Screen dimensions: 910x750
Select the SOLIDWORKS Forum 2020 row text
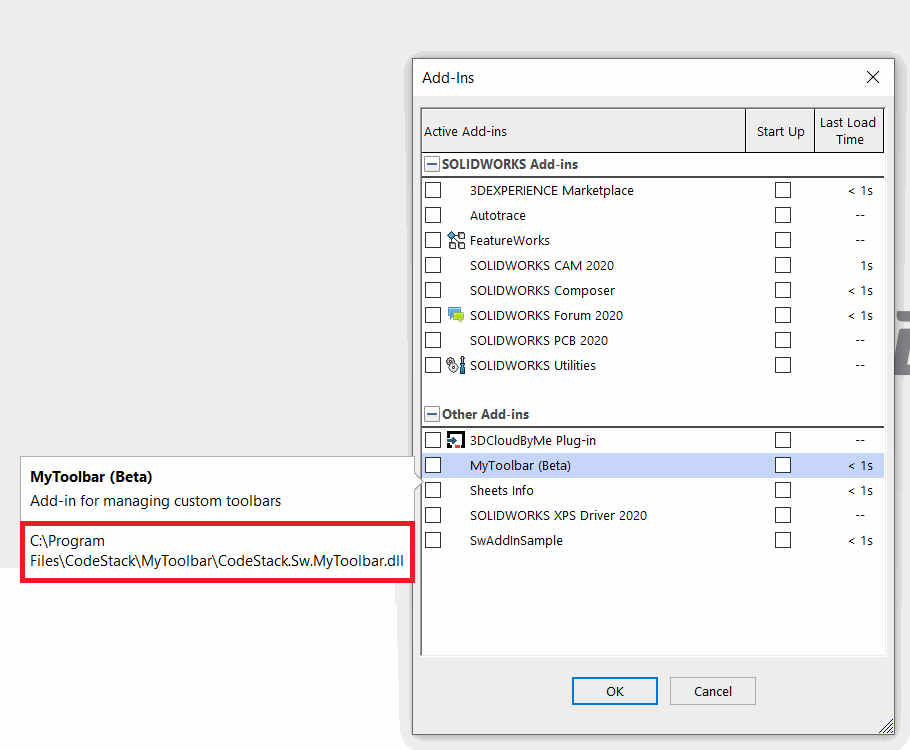[x=546, y=315]
